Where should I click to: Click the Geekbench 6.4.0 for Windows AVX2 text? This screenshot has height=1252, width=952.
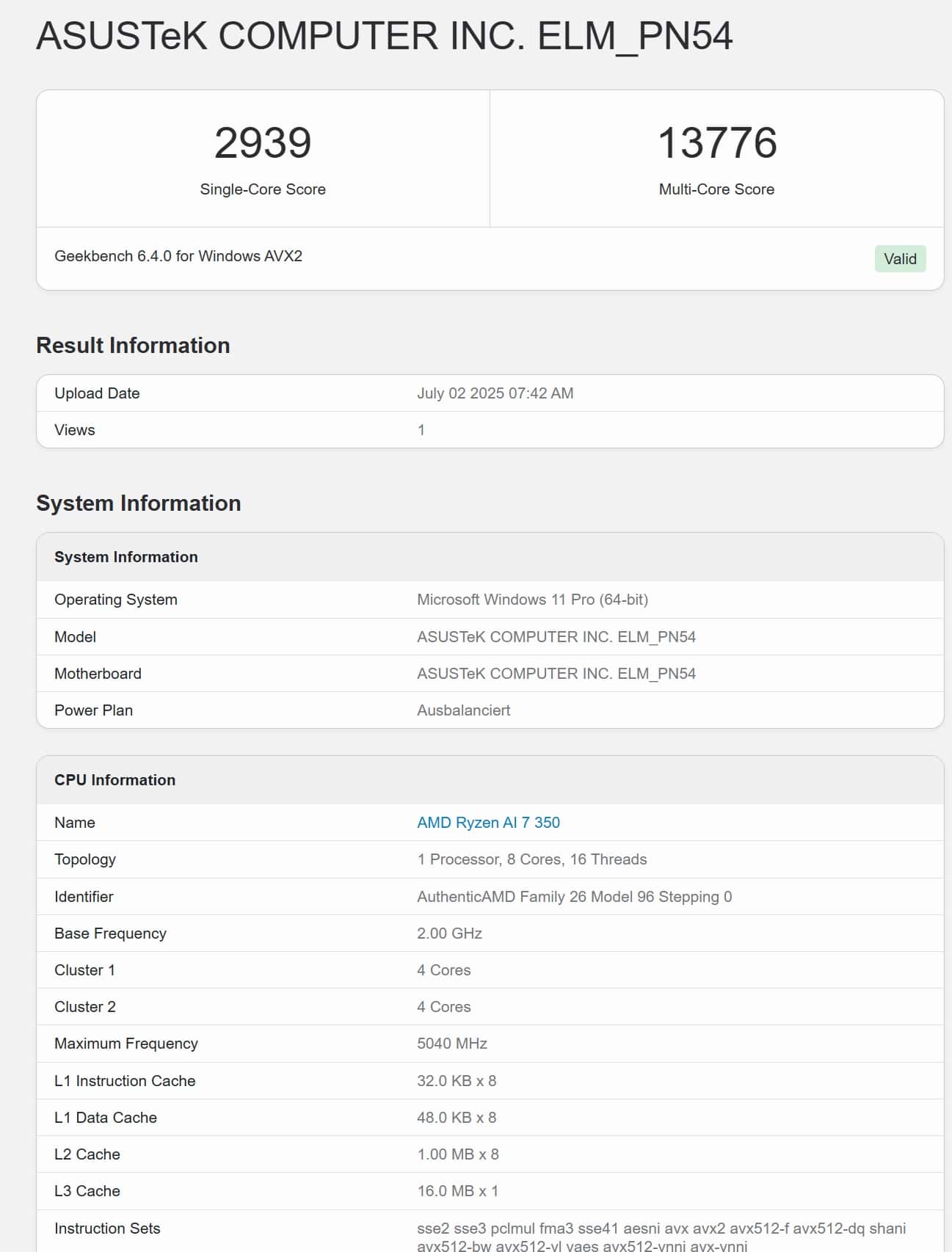(x=178, y=256)
